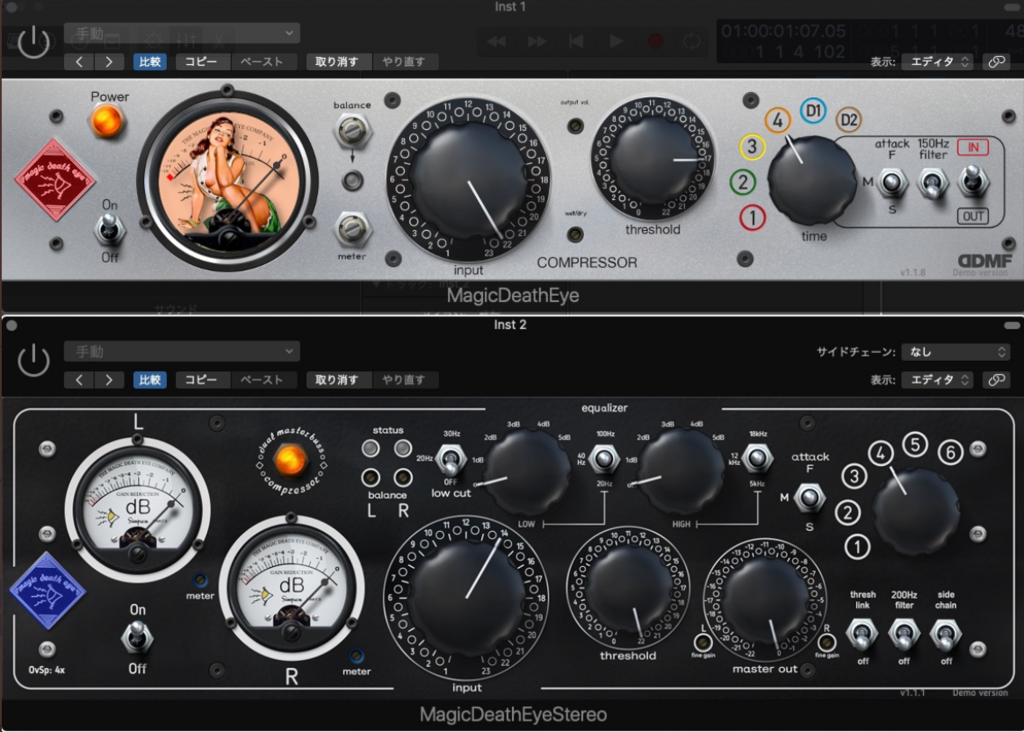Viewport: 1024px width, 732px height.
Task: Open Inst 2 view mode dropdown
Action: (x=937, y=379)
